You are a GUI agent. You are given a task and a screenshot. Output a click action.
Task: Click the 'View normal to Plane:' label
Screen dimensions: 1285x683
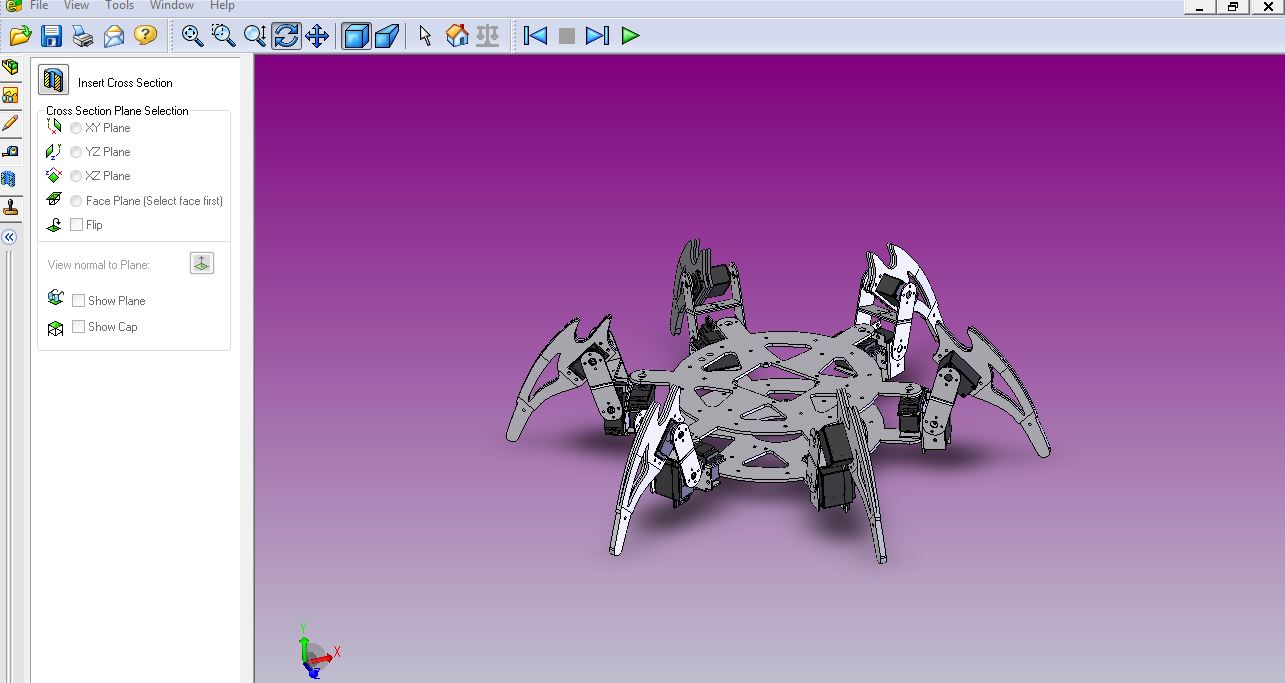click(x=99, y=265)
